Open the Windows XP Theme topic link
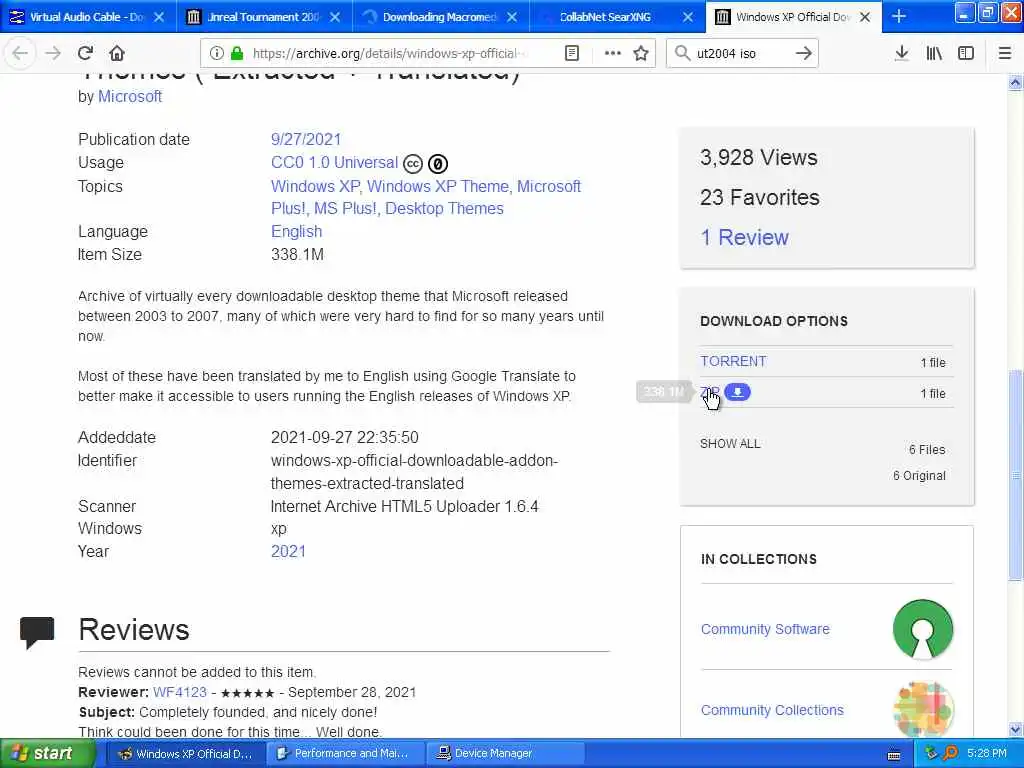Viewport: 1024px width, 768px height. (x=438, y=186)
